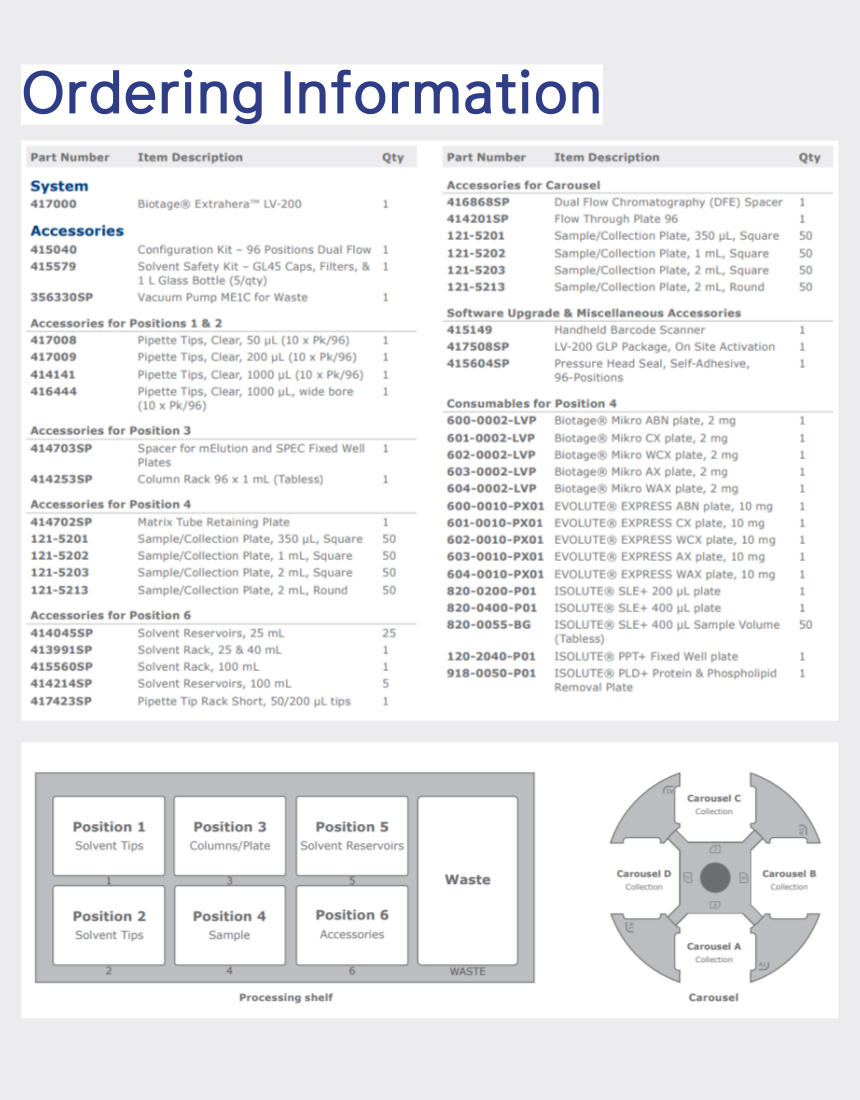Image resolution: width=860 pixels, height=1100 pixels.
Task: Select Carousel C Collection segment
Action: (714, 804)
